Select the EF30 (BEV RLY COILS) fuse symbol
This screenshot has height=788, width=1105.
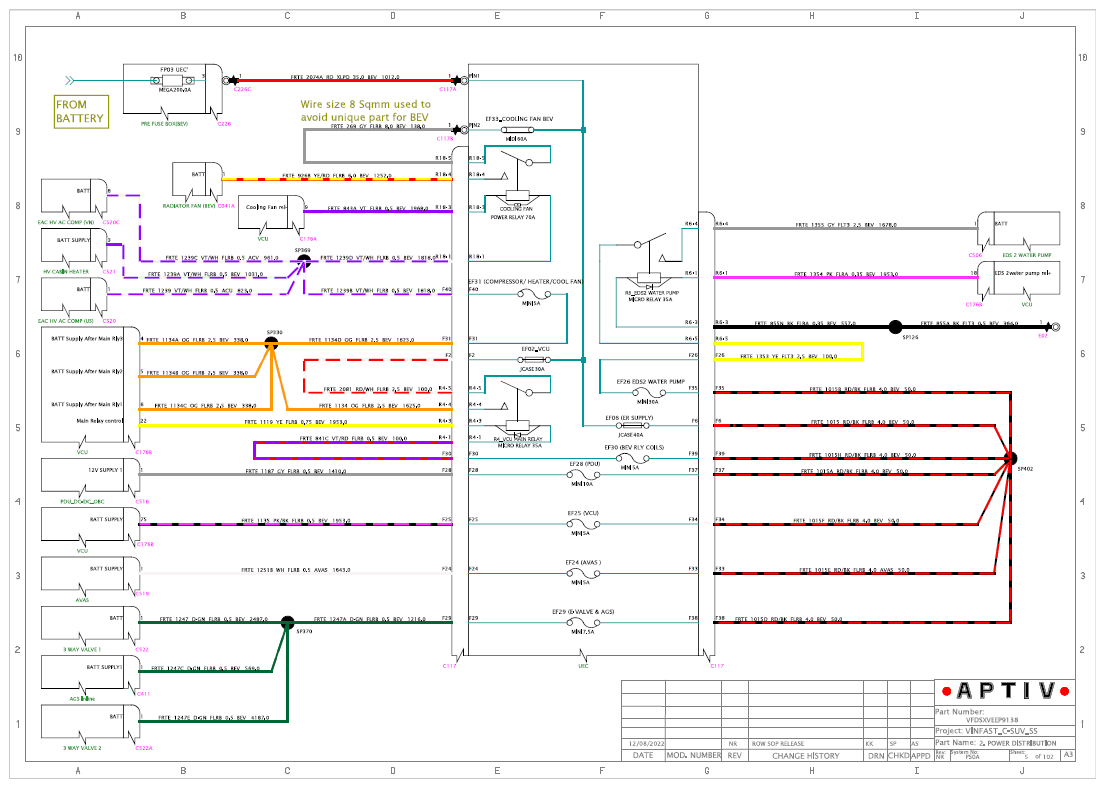(x=632, y=458)
